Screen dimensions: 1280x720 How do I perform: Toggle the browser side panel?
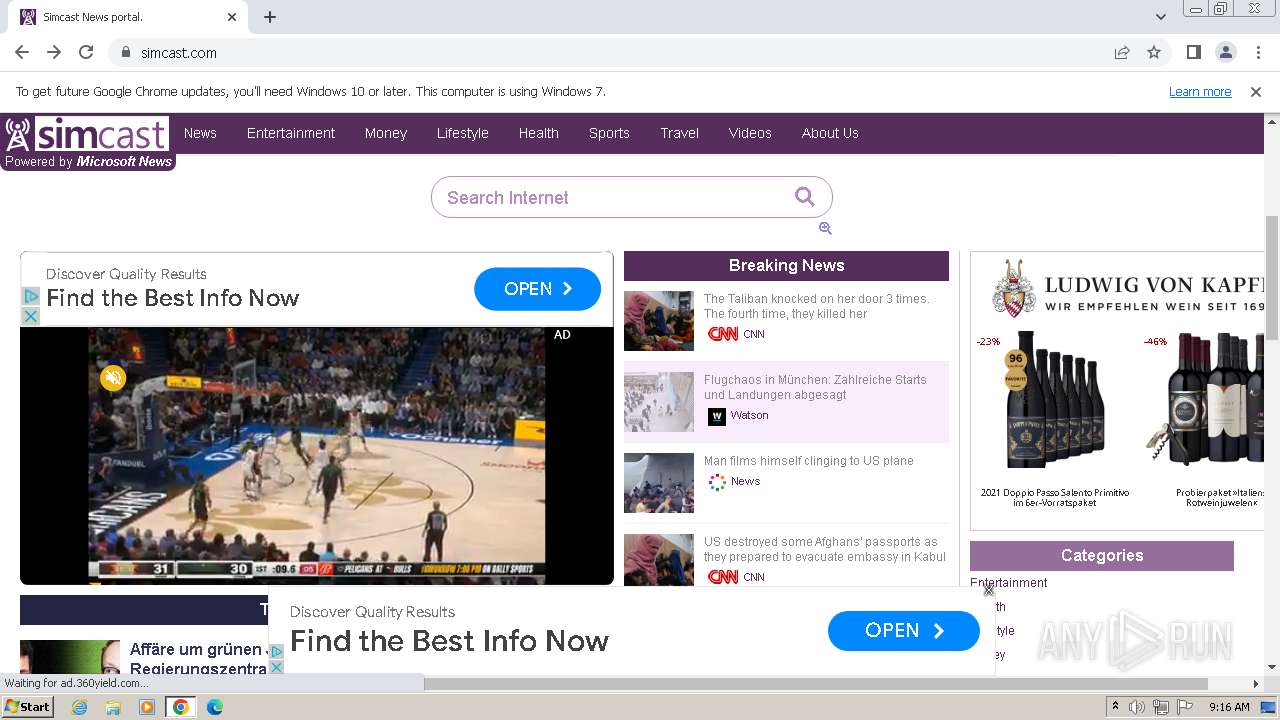click(1194, 52)
